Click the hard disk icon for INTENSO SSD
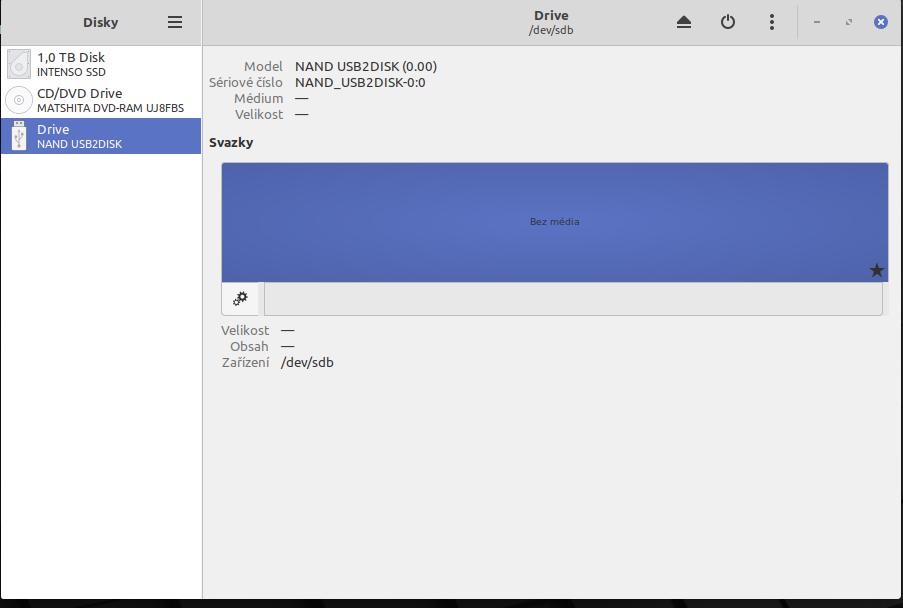The height and width of the screenshot is (608, 903). [x=19, y=64]
